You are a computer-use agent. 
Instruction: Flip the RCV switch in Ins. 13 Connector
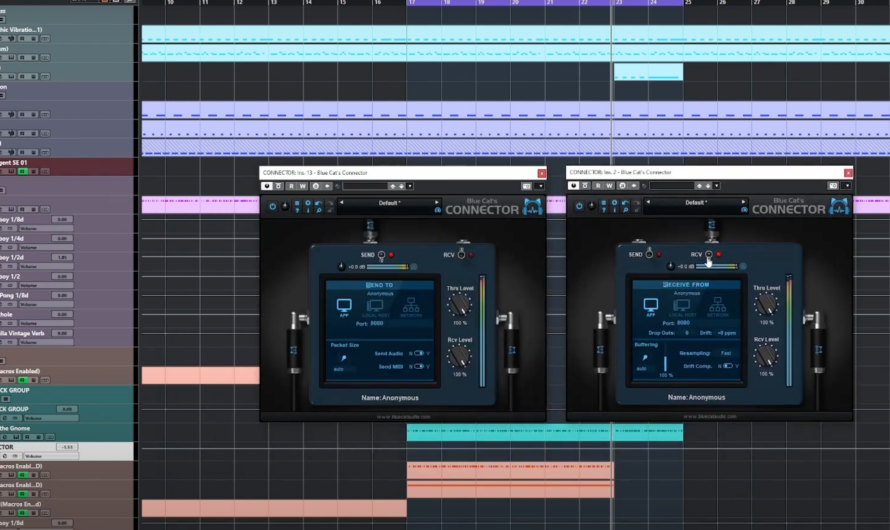[461, 254]
